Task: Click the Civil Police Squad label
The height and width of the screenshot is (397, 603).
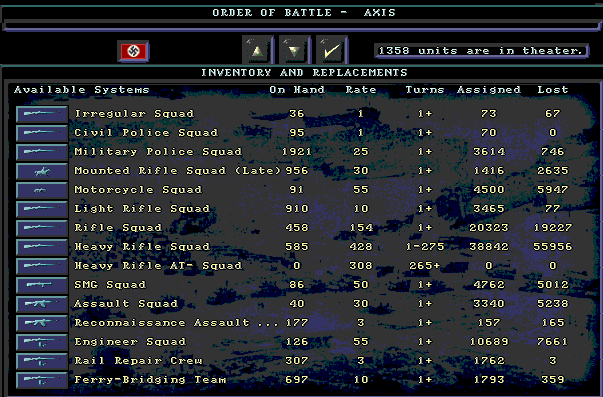Action: point(146,133)
